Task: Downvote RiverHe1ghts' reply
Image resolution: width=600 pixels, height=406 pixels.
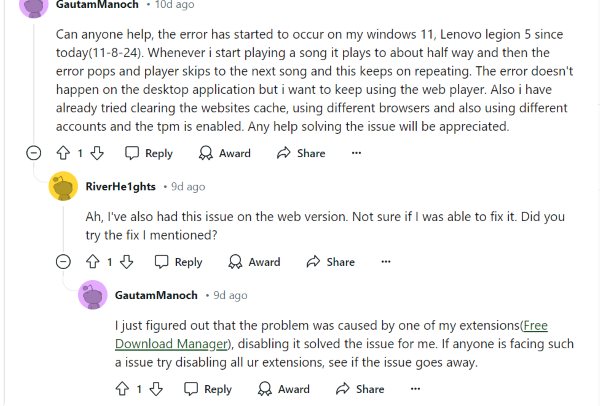Action: [x=127, y=262]
